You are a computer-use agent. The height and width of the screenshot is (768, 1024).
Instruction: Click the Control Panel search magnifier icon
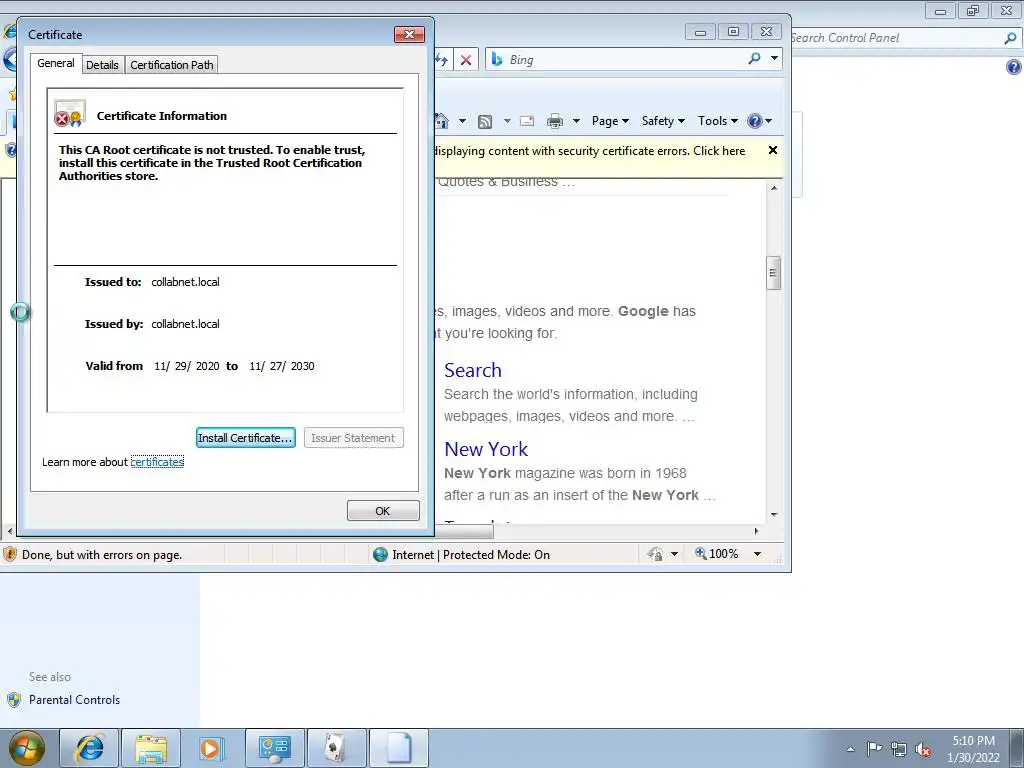click(1010, 38)
